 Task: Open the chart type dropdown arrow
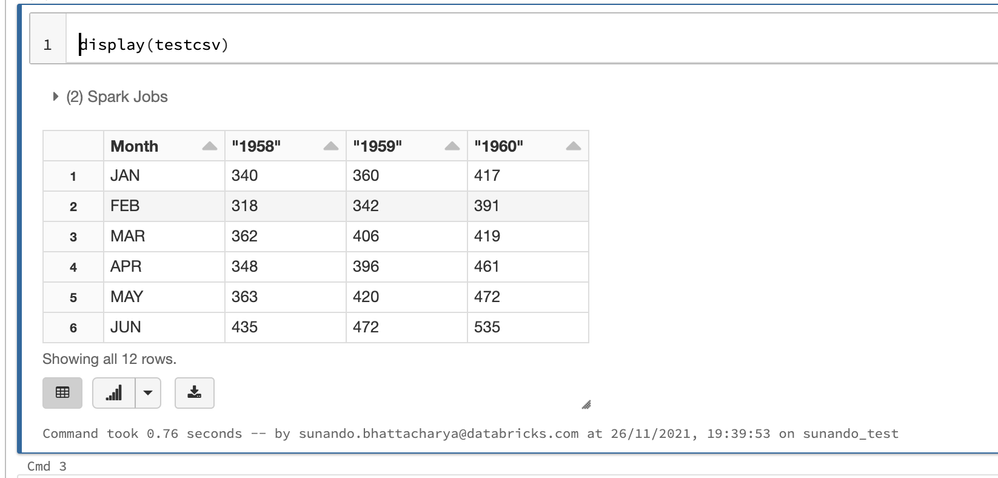147,393
